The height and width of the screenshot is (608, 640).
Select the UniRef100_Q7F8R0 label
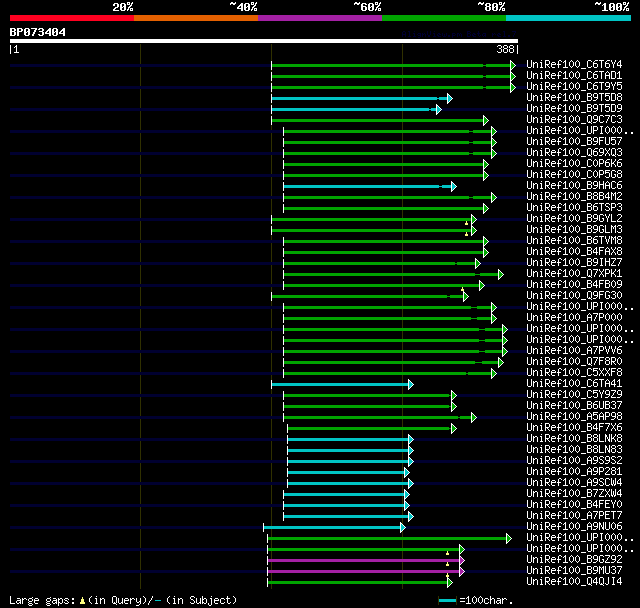574,362
